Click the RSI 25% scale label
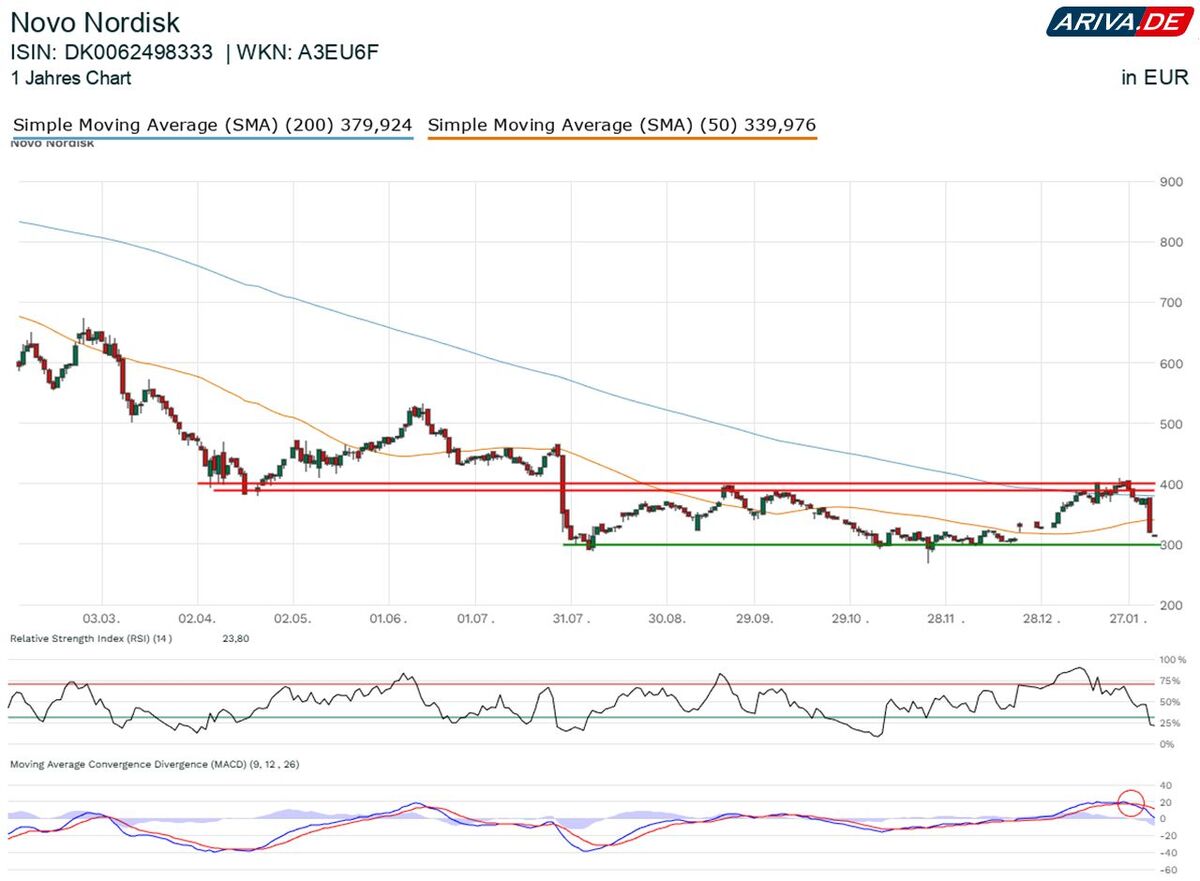Image resolution: width=1200 pixels, height=881 pixels. coord(1169,723)
